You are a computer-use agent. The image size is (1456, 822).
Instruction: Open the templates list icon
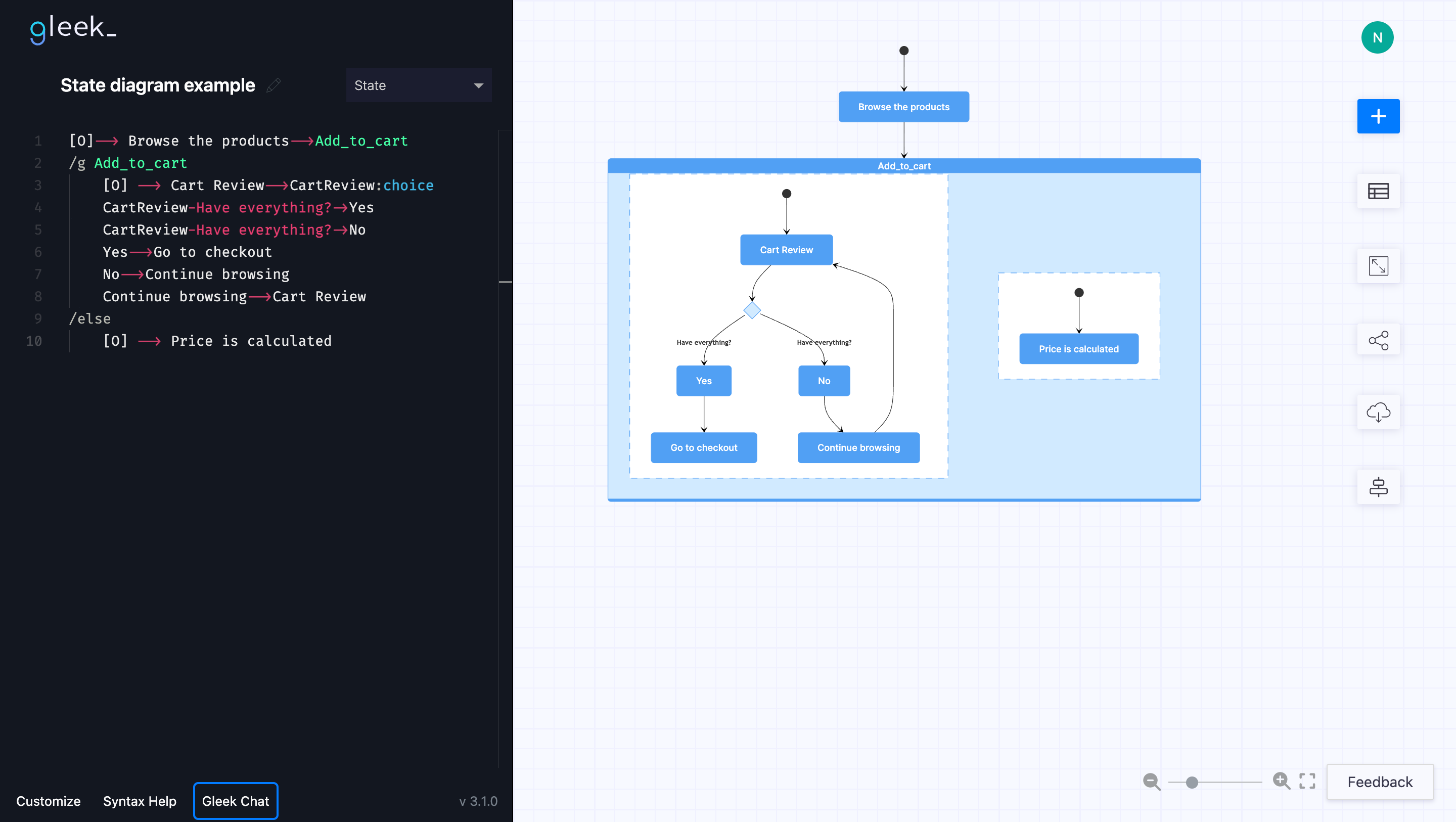(1378, 191)
